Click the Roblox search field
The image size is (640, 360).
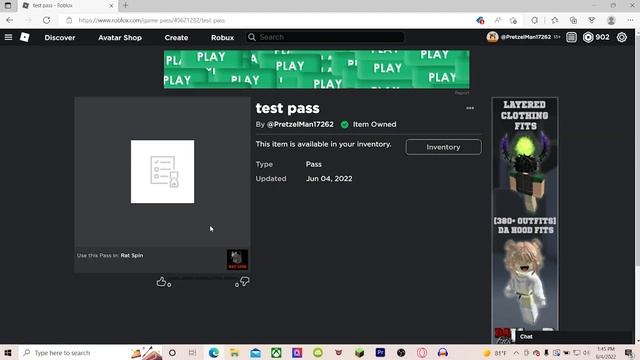point(325,37)
